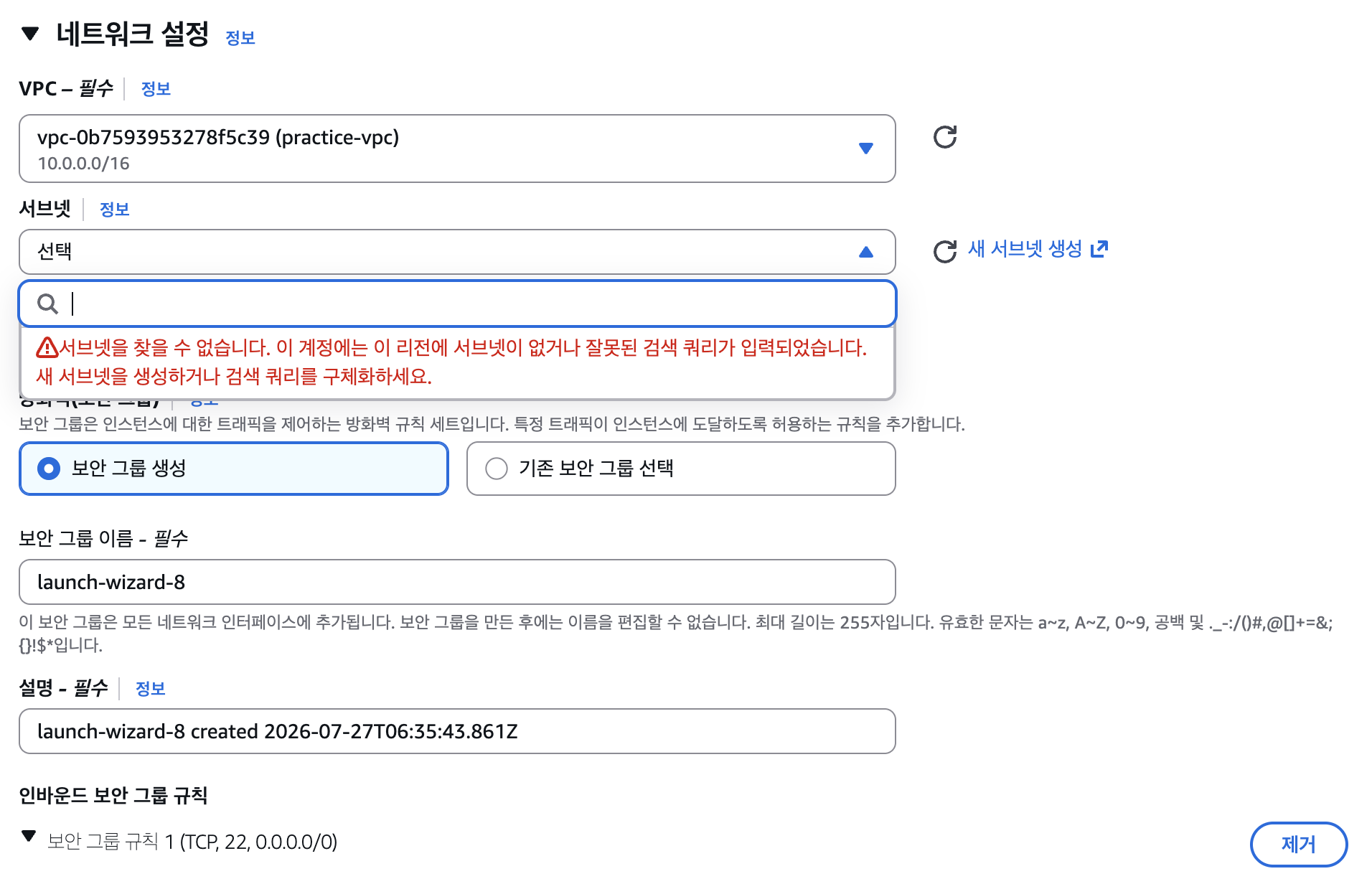Viewport: 1372px width, 884px height.
Task: Open 정보 link next to 서브넷 label
Action: (x=114, y=210)
